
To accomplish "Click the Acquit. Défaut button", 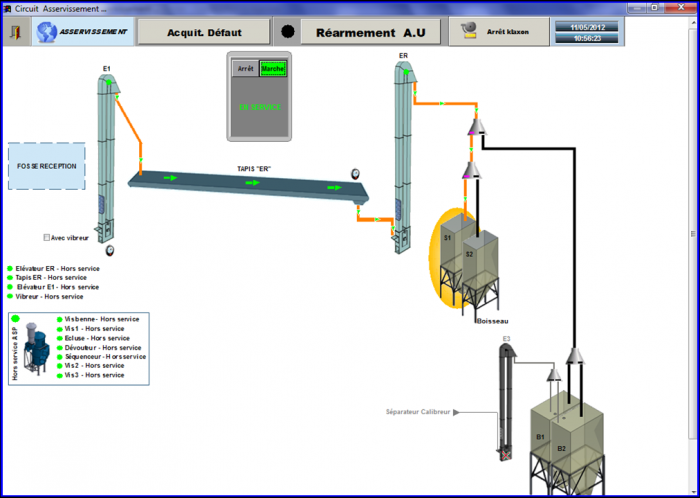I will 204,32.
